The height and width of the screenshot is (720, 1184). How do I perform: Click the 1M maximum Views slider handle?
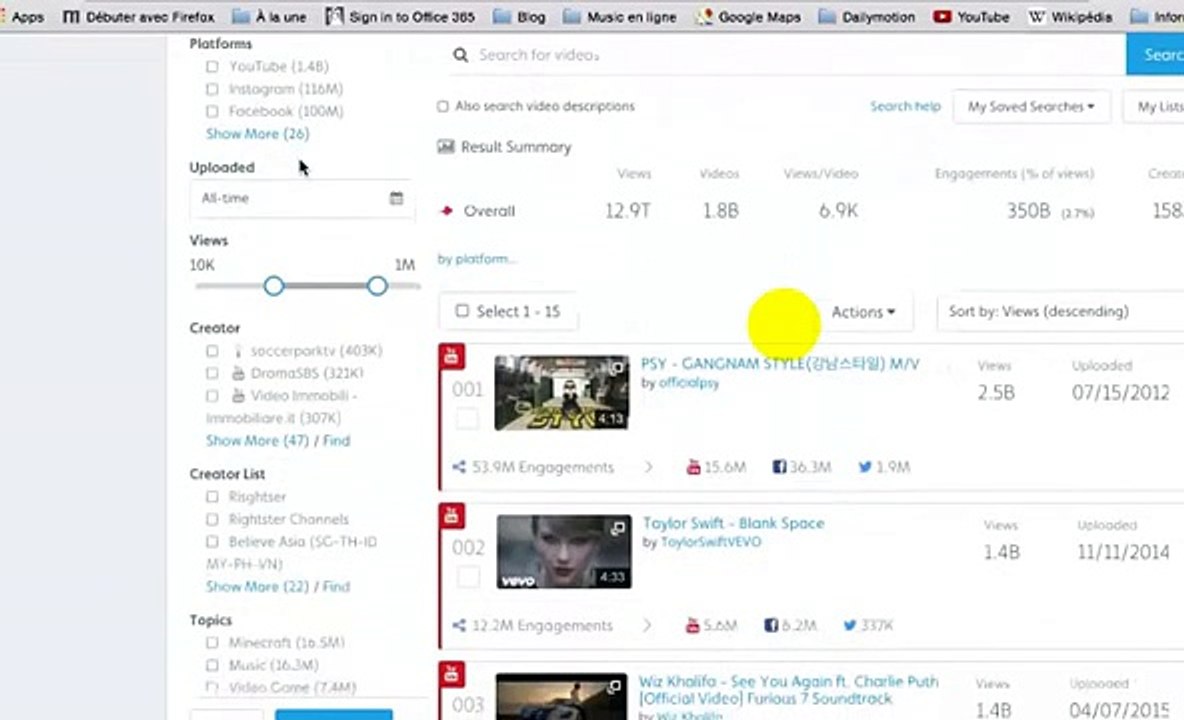click(377, 286)
